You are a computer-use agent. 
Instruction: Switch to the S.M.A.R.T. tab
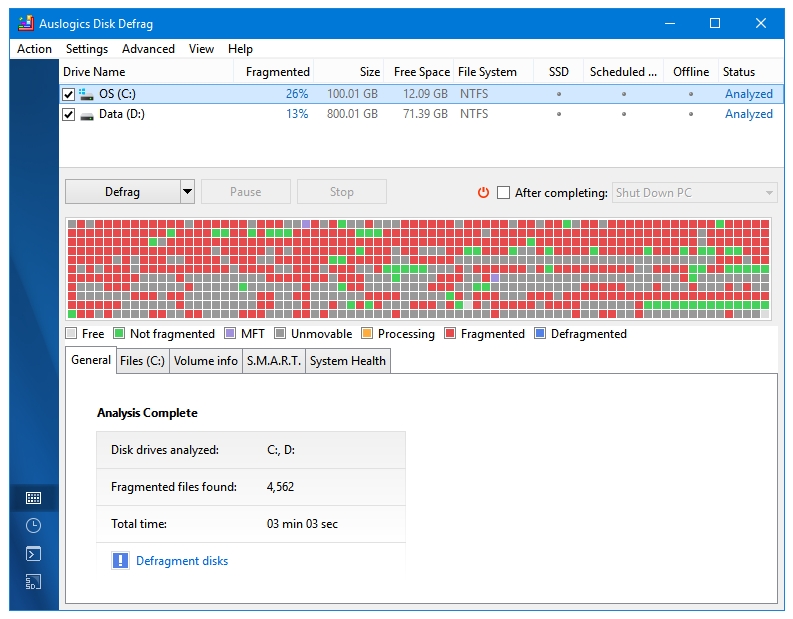(x=274, y=361)
